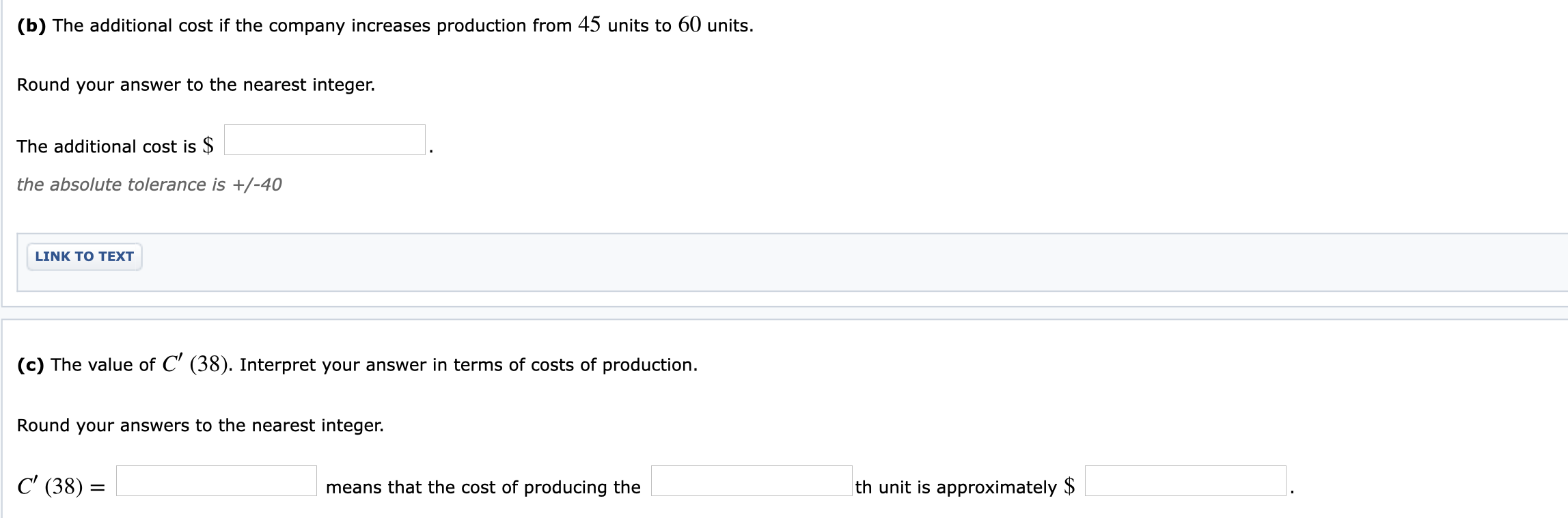Screen dimensions: 1568x518
Task: Click part (b) question heading text
Action: 383,26
